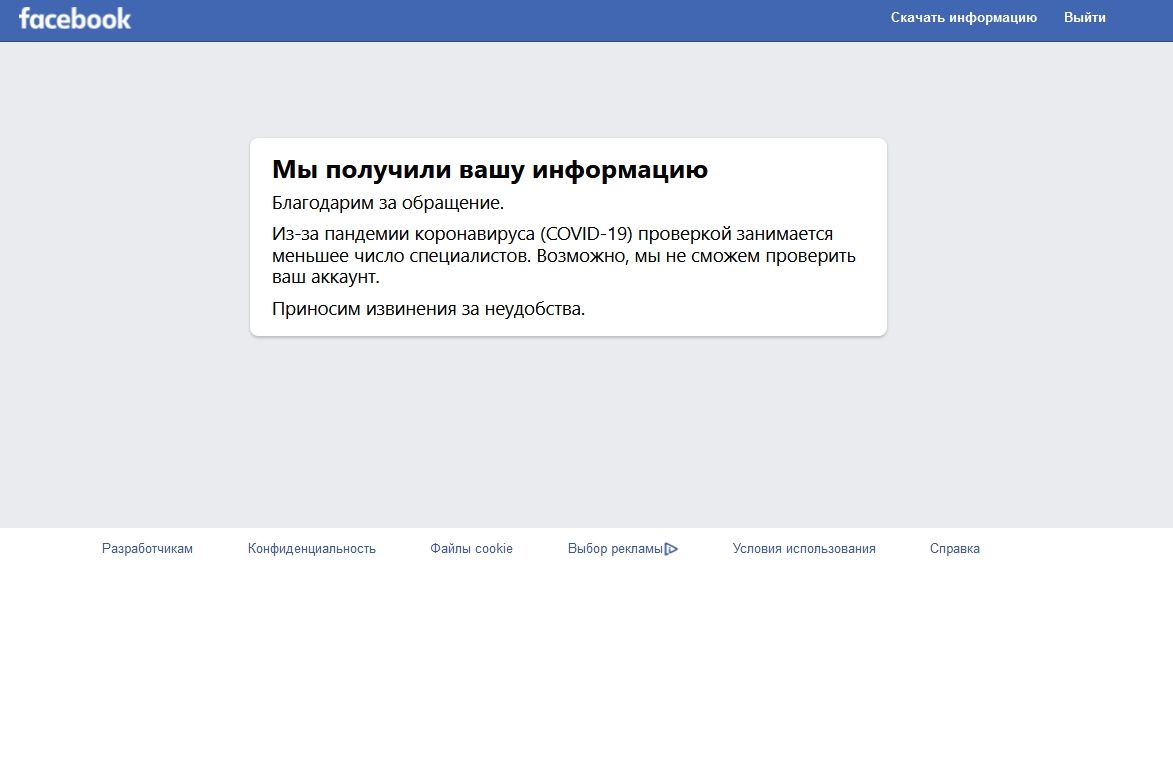Click the Facebook logo in header
Viewport: 1173px width, 761px height.
coord(75,19)
